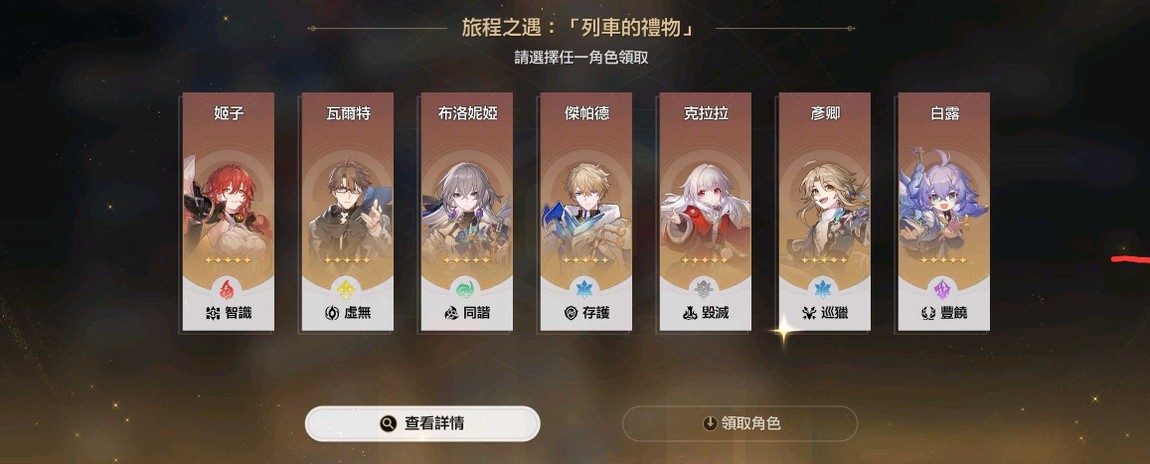Click the physical element icon on 克拉拉's card
This screenshot has width=1150, height=464.
pyautogui.click(x=706, y=288)
